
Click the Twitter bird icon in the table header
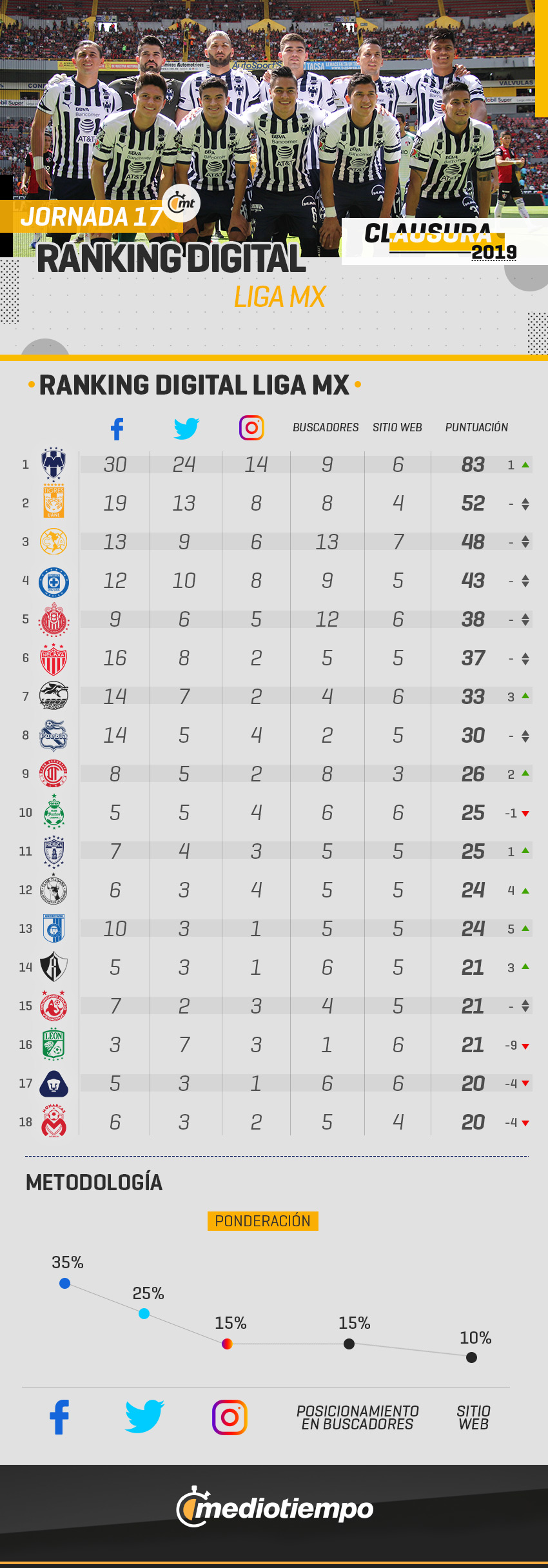186,428
